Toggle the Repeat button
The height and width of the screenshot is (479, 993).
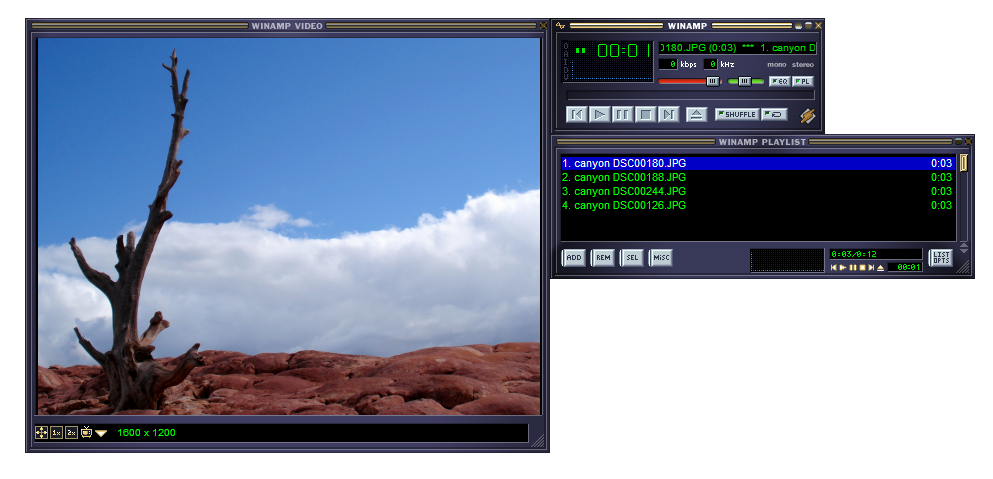[773, 114]
